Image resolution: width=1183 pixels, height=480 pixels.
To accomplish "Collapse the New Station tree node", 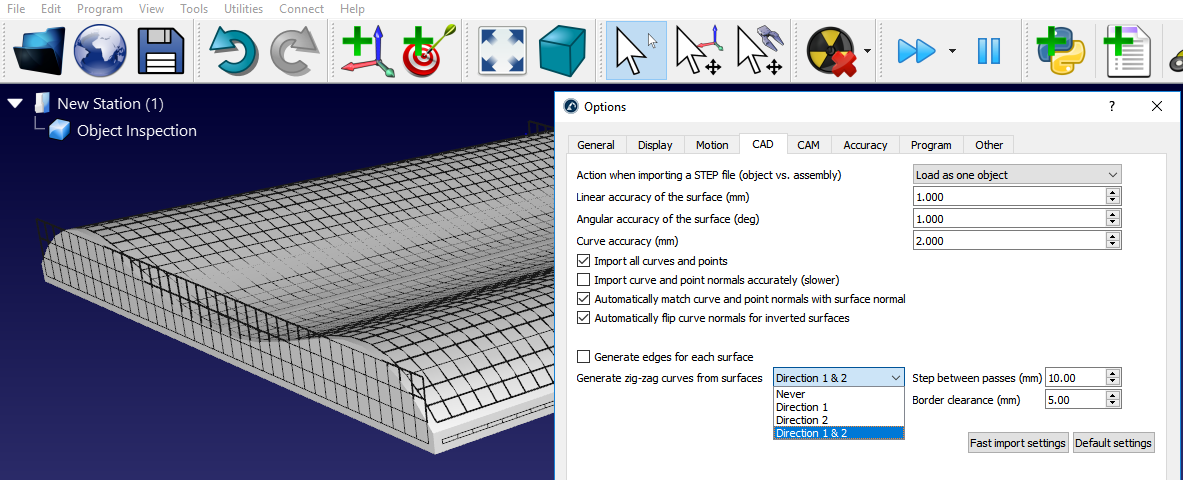I will (15, 104).
